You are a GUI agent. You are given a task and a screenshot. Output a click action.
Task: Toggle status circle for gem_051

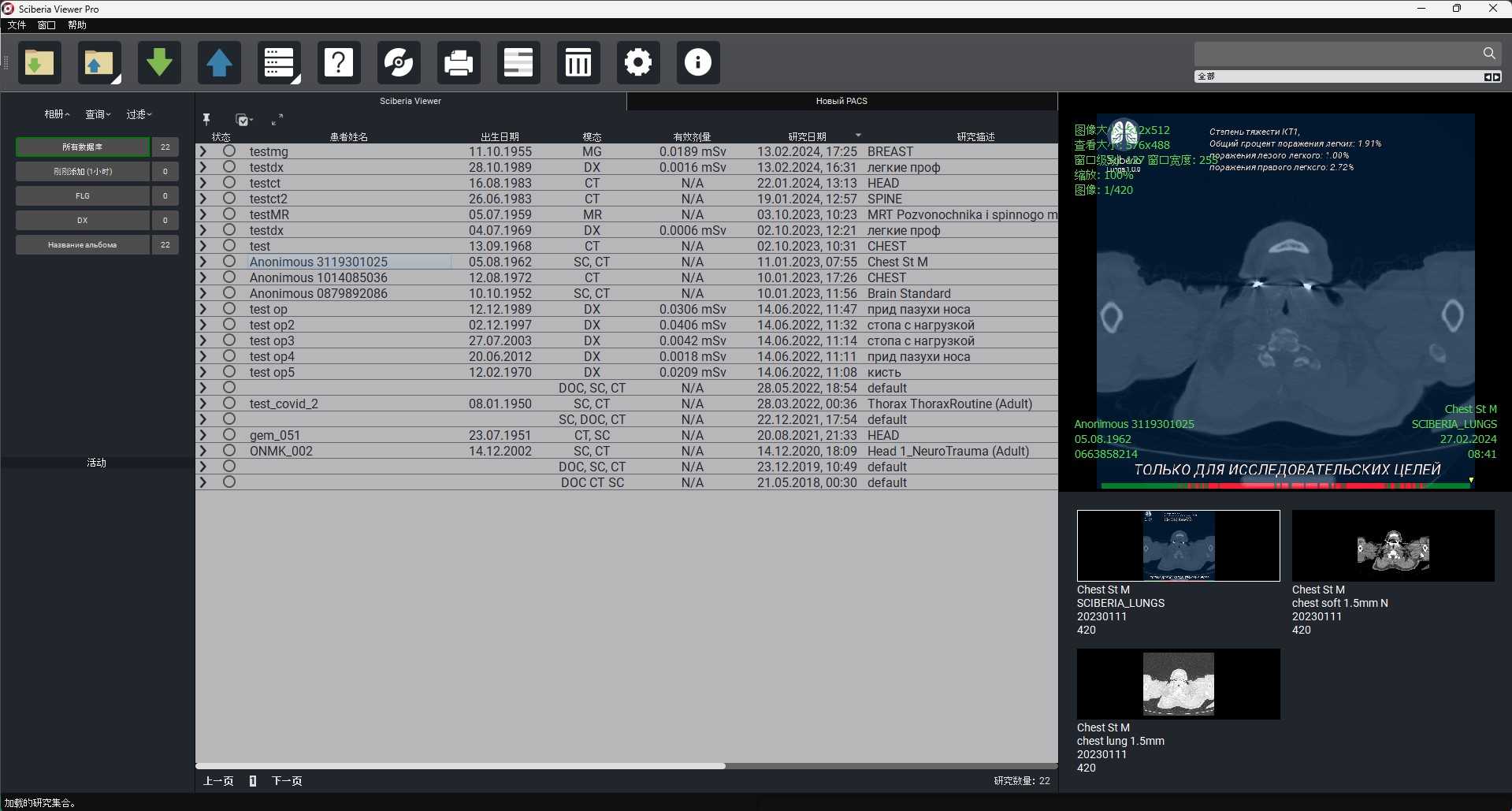[229, 434]
